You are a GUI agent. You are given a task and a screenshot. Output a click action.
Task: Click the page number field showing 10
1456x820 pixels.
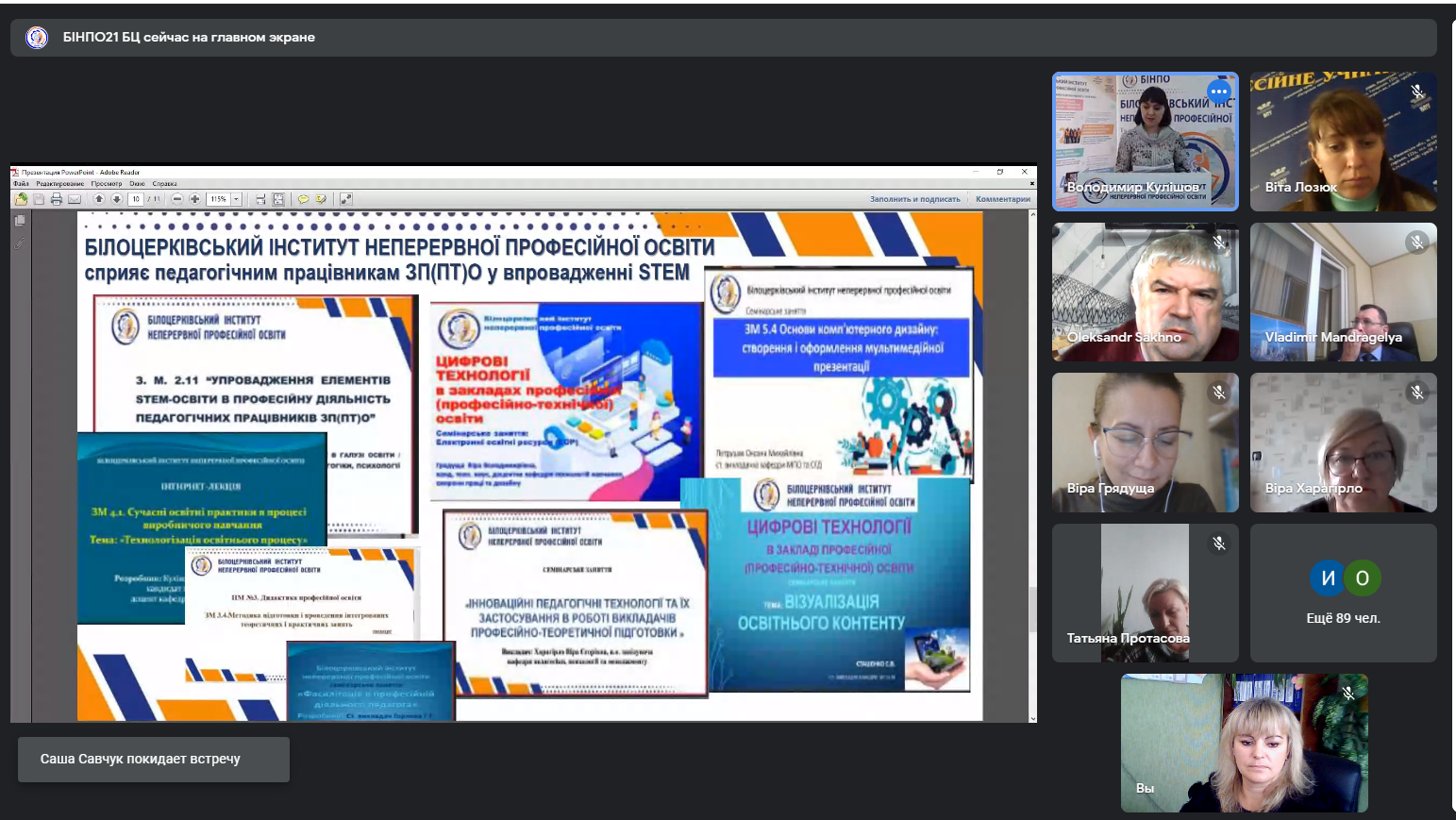tap(136, 199)
